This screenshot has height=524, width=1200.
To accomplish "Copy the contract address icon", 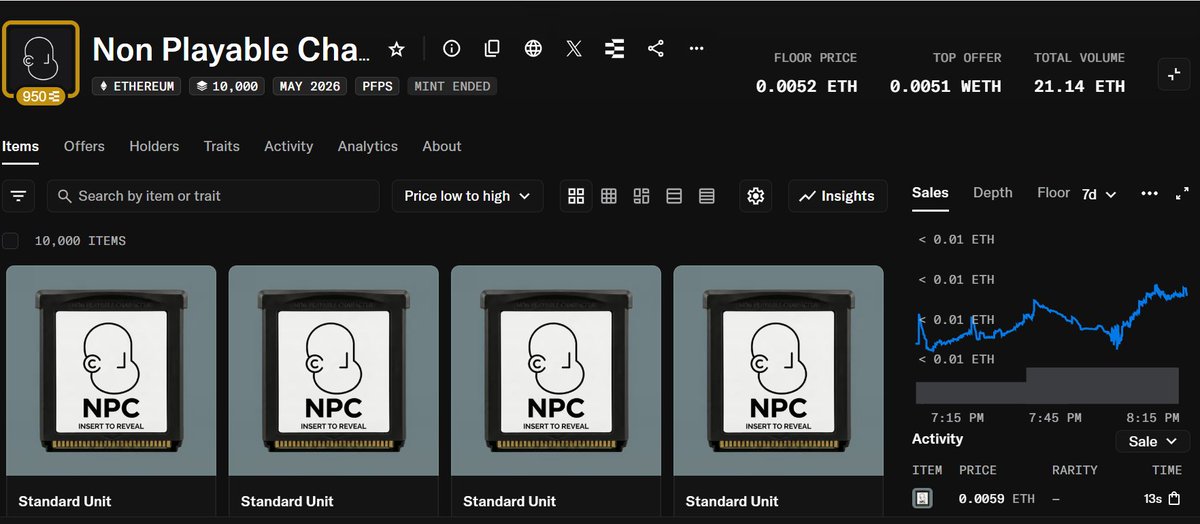I will coord(492,48).
